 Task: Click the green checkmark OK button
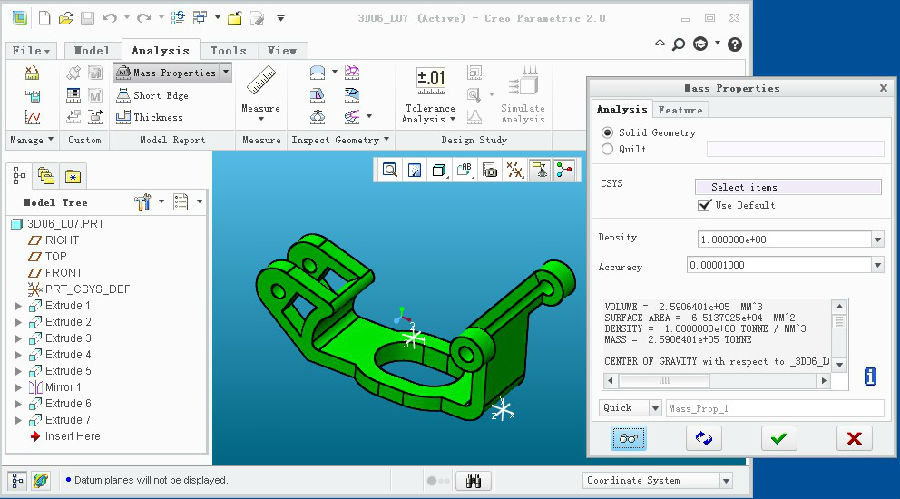point(779,438)
